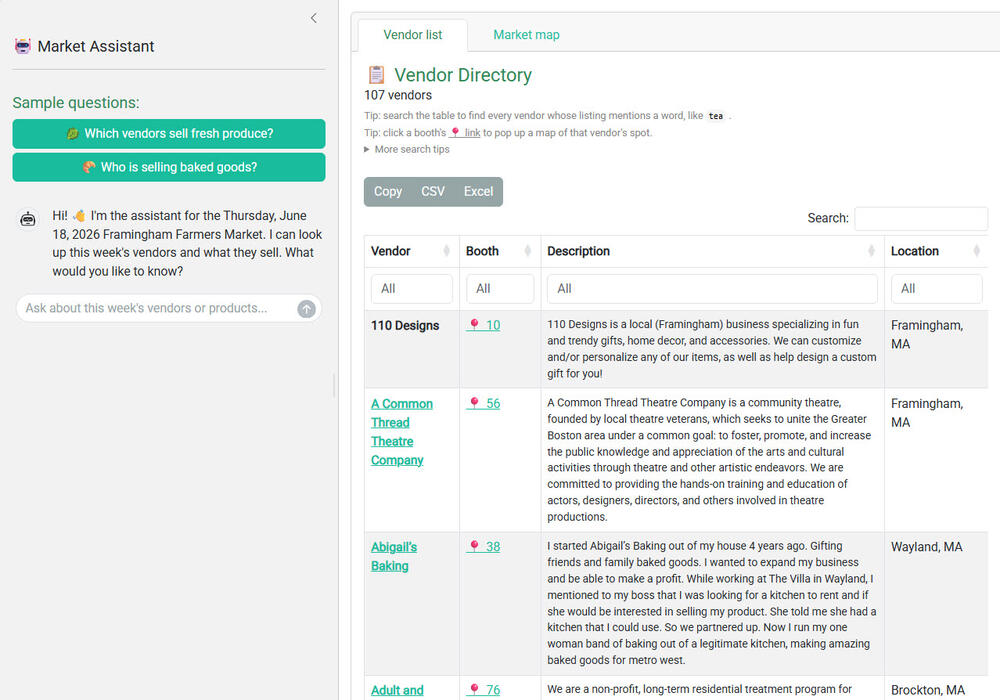Switch to Market map tab
This screenshot has height=700, width=1000.
pyautogui.click(x=526, y=35)
